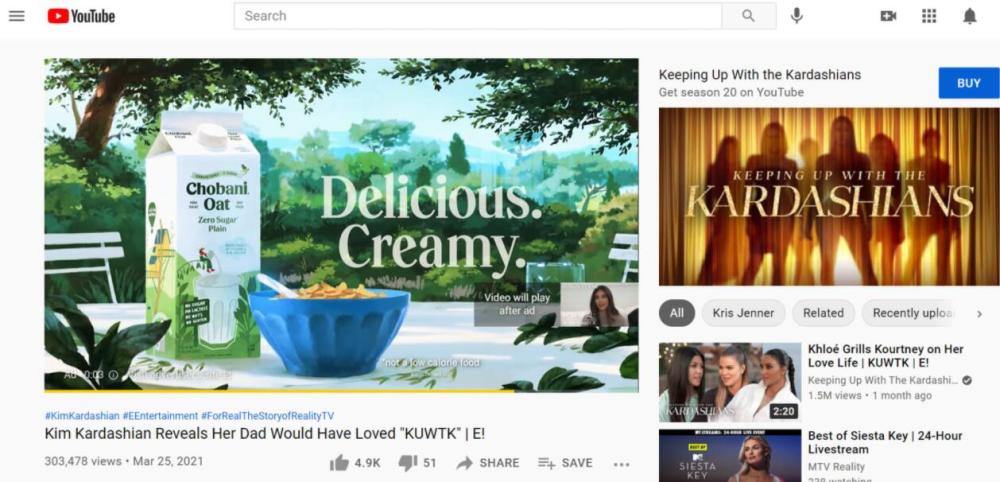Screen dimensions: 1000x482
Task: Show more filter chips with right chevron
Action: point(980,313)
